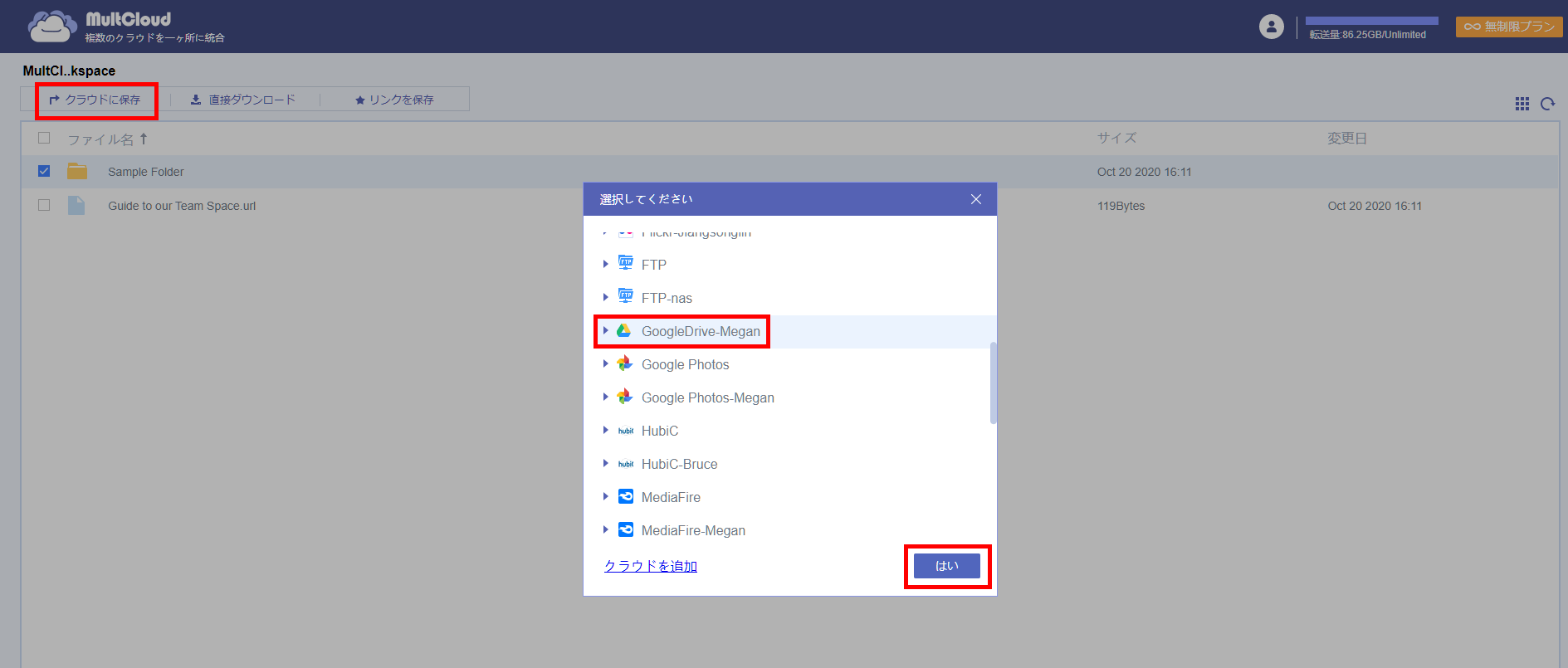Expand the MediaFire tree node
This screenshot has height=668, width=1568.
tap(605, 496)
